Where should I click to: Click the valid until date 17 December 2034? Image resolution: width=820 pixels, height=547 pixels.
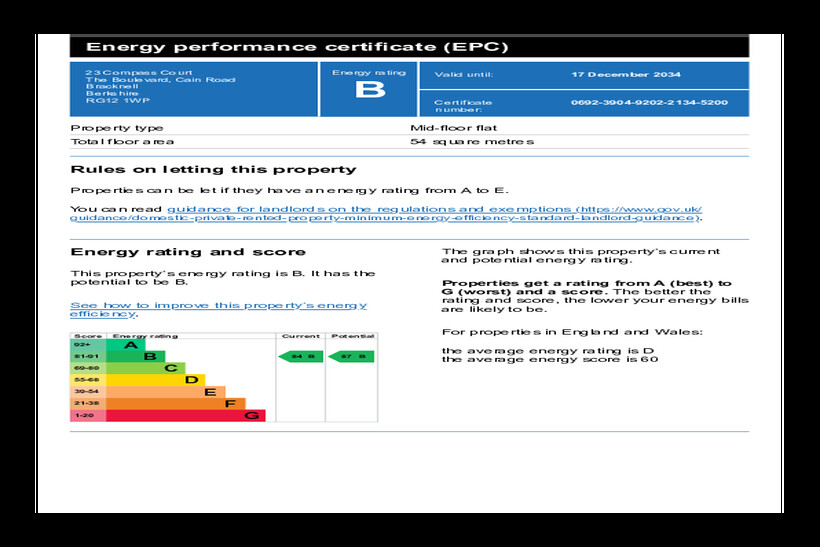(625, 75)
